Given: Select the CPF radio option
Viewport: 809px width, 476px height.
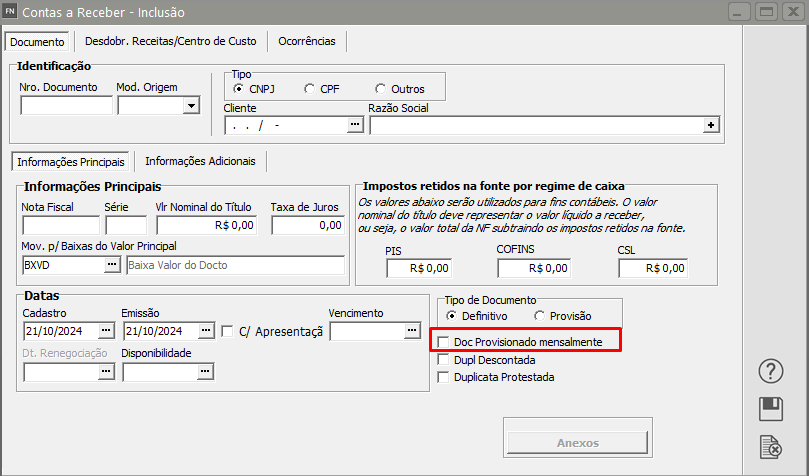Looking at the screenshot, I should click(x=310, y=89).
